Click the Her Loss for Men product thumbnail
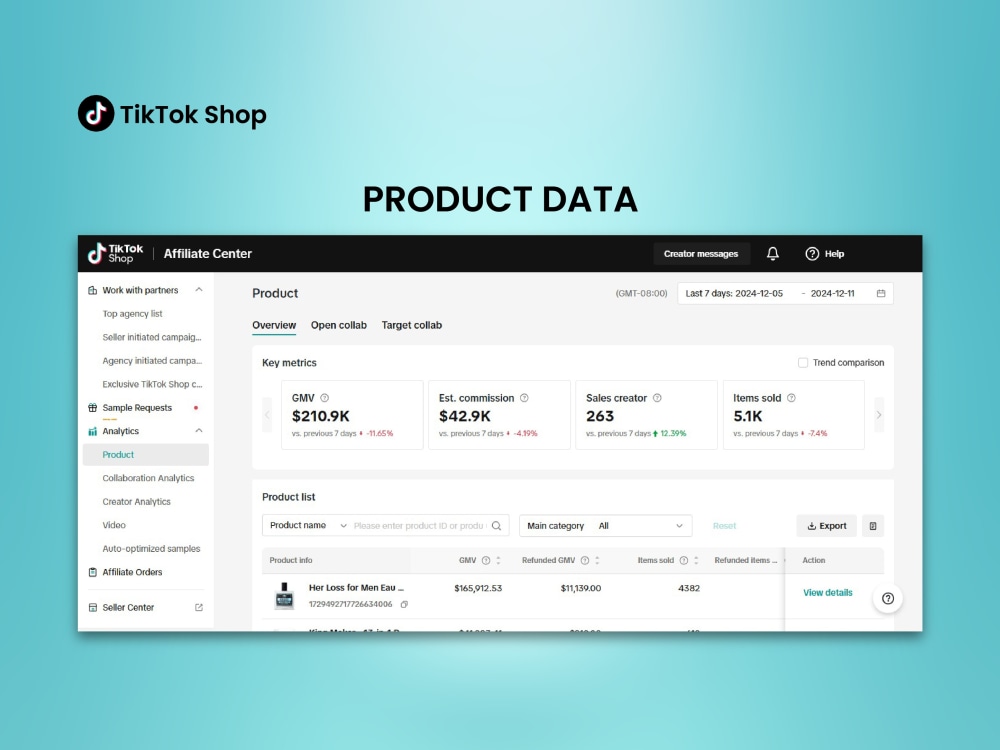 pyautogui.click(x=284, y=596)
